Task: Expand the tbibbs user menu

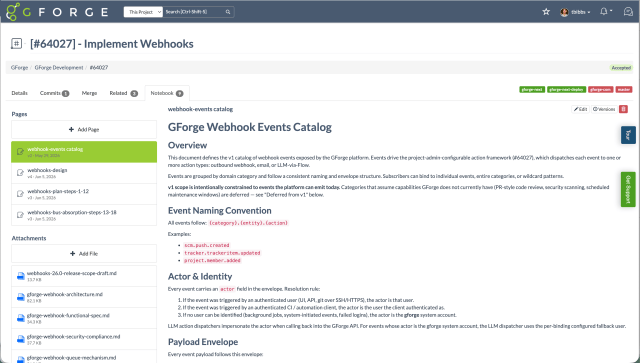Action: coord(580,12)
